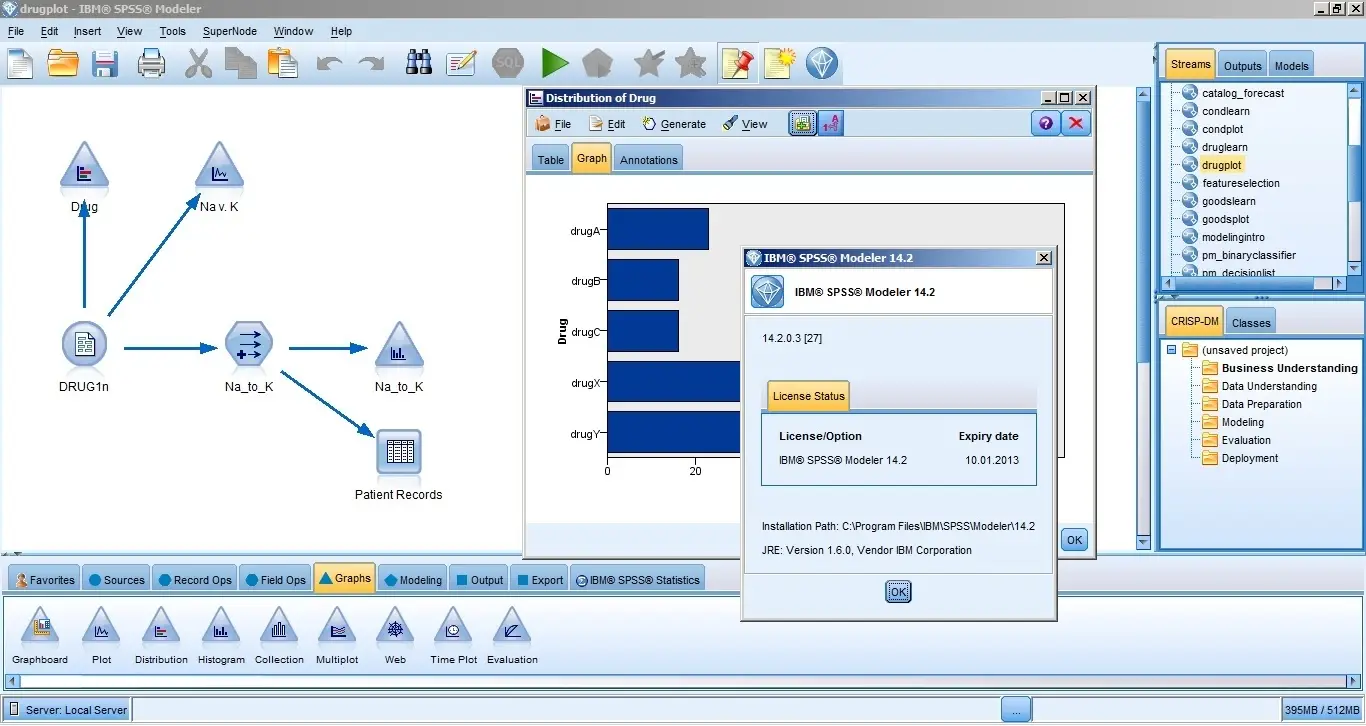Click OK in the Distribution of Drug window
The image size is (1366, 726).
point(1074,540)
